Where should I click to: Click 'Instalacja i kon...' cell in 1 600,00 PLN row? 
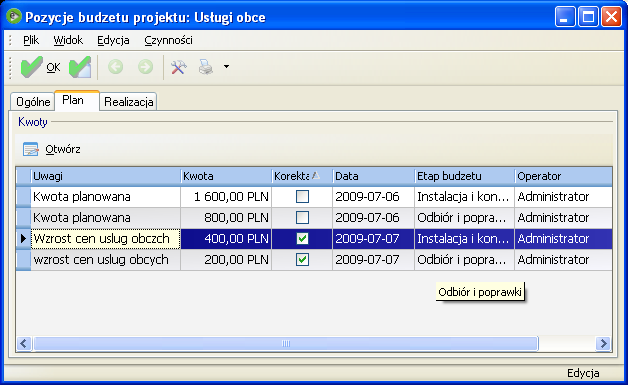465,197
